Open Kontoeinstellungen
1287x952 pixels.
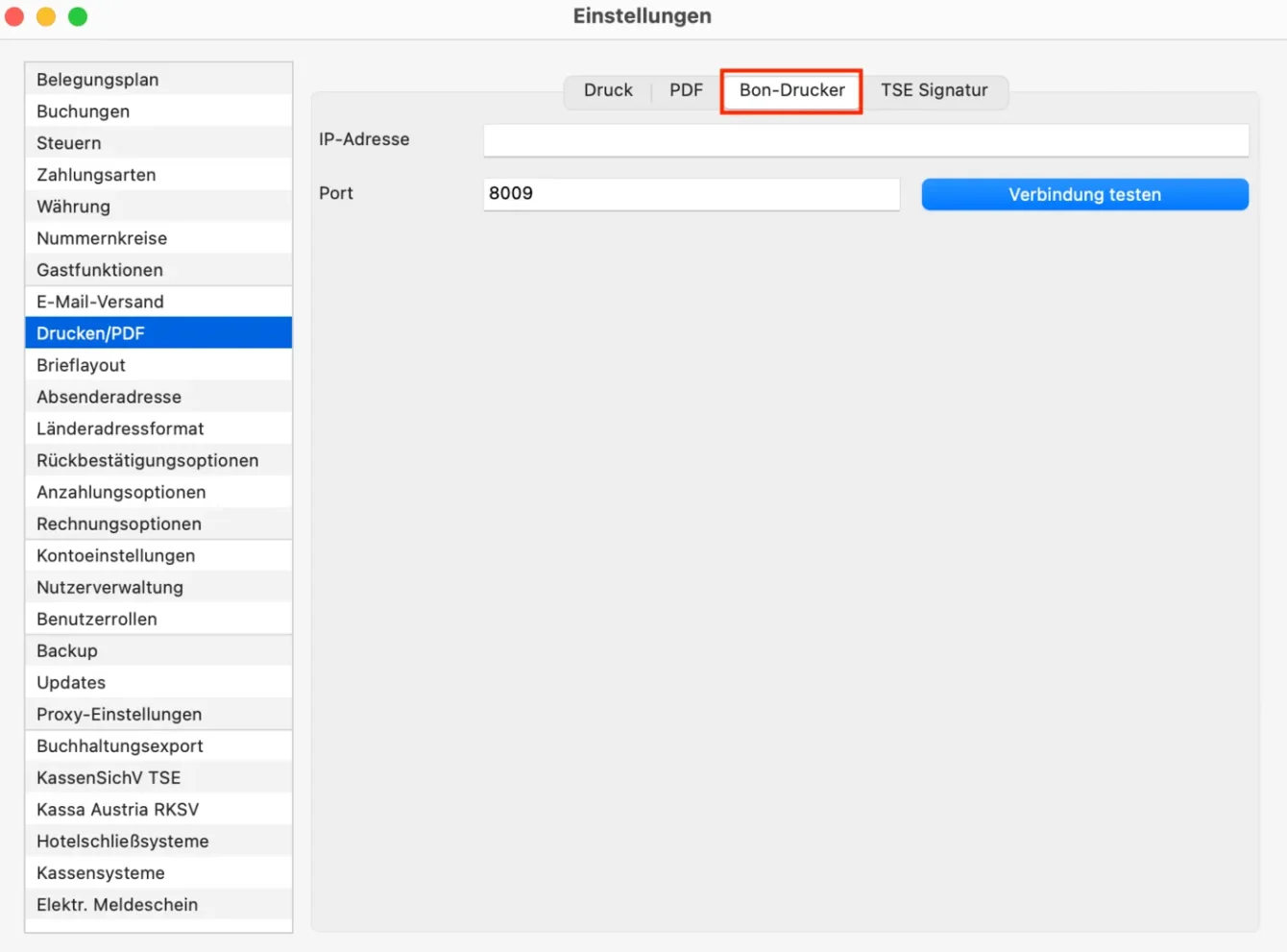pyautogui.click(x=158, y=555)
